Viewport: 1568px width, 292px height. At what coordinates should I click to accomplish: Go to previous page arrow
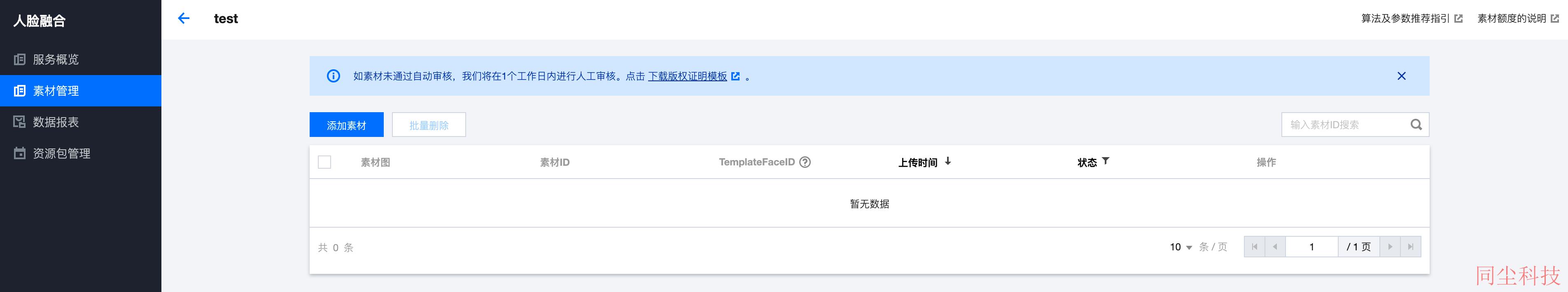point(1275,247)
